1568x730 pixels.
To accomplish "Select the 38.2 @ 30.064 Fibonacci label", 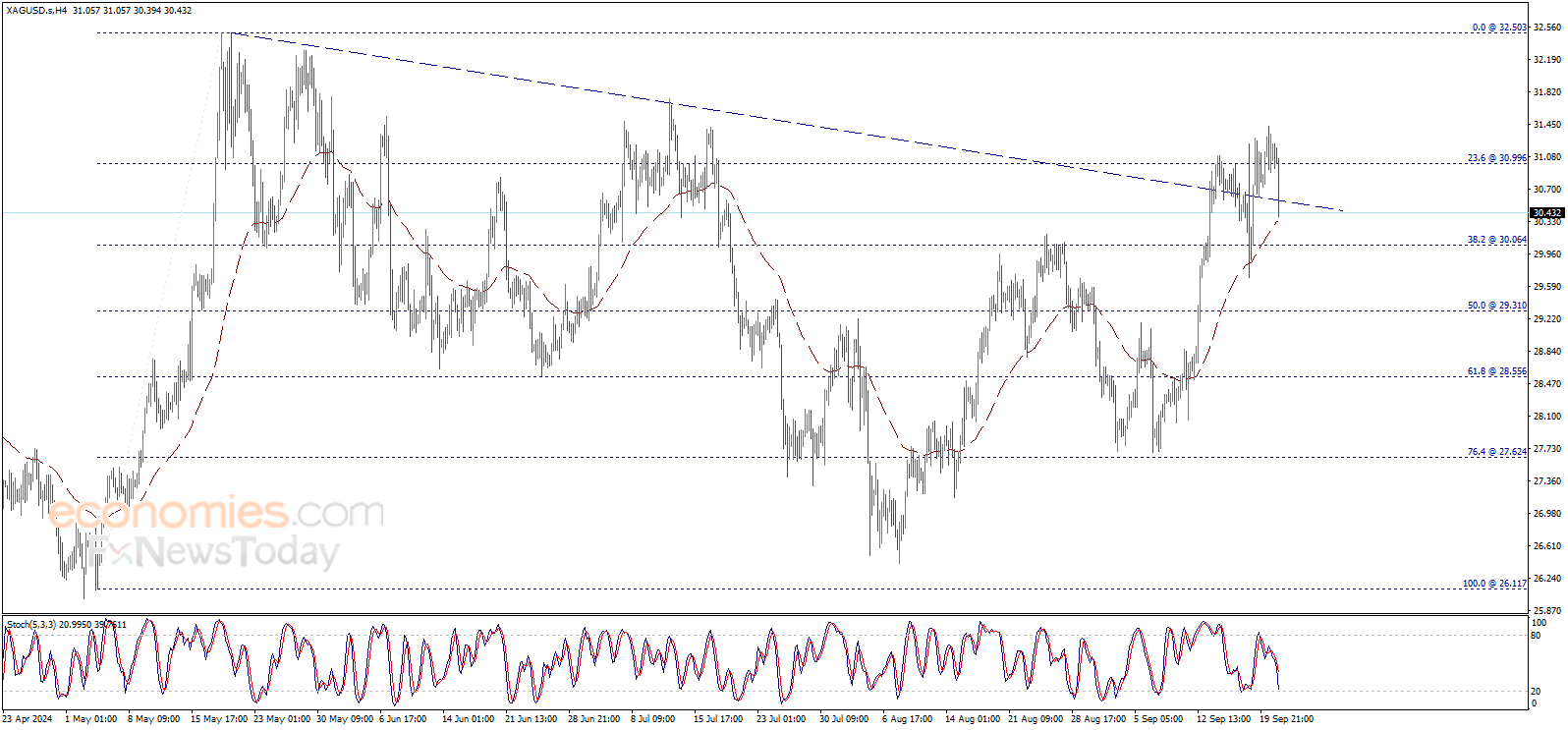I will 1497,240.
